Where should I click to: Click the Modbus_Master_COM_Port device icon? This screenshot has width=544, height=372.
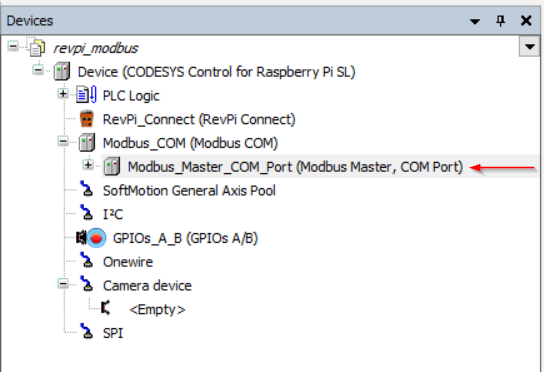tap(112, 167)
